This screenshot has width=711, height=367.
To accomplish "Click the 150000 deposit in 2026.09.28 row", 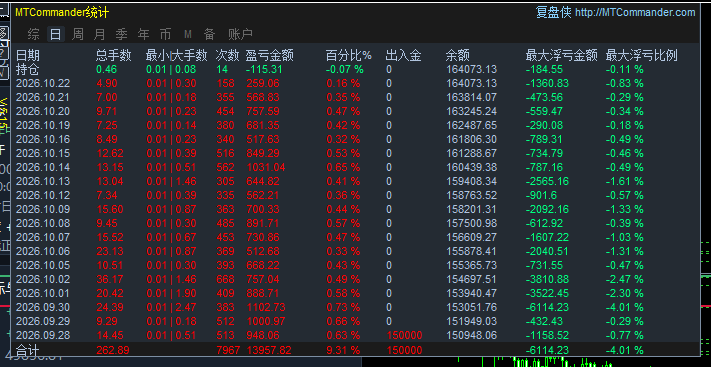I will (x=404, y=336).
